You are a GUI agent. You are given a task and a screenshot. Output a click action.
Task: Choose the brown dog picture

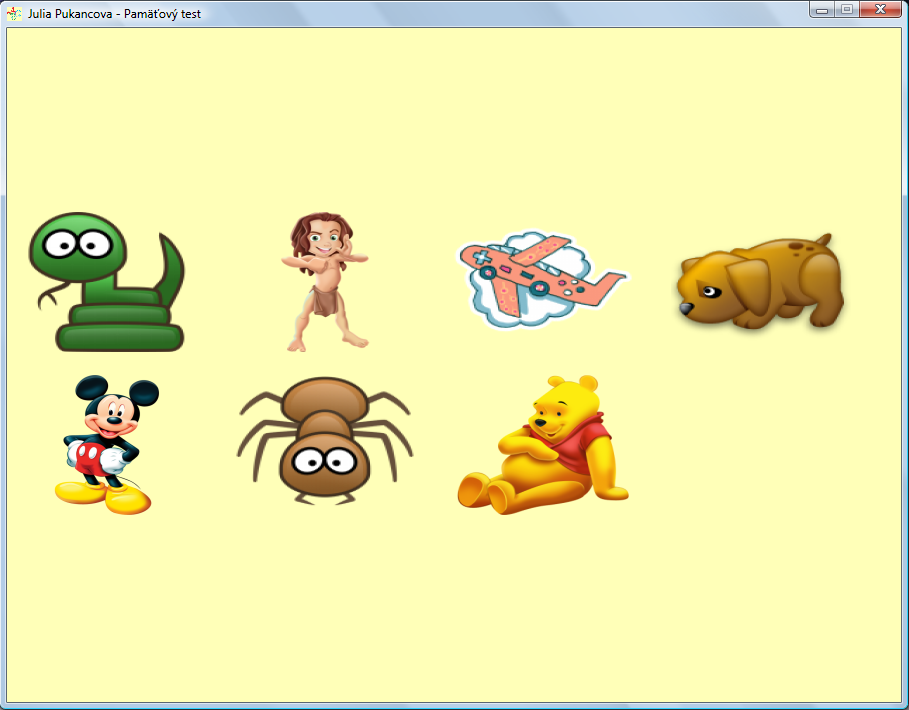[760, 282]
